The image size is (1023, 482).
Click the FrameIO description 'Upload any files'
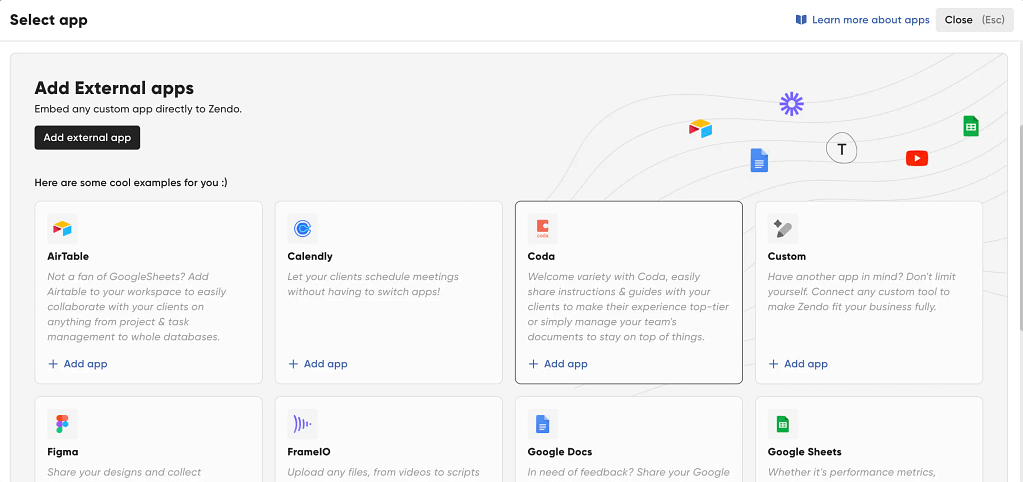coord(384,472)
